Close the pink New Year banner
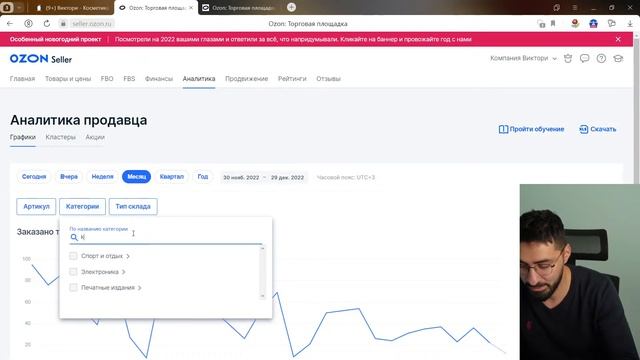Screen dimensions: 640x360 [618, 39]
